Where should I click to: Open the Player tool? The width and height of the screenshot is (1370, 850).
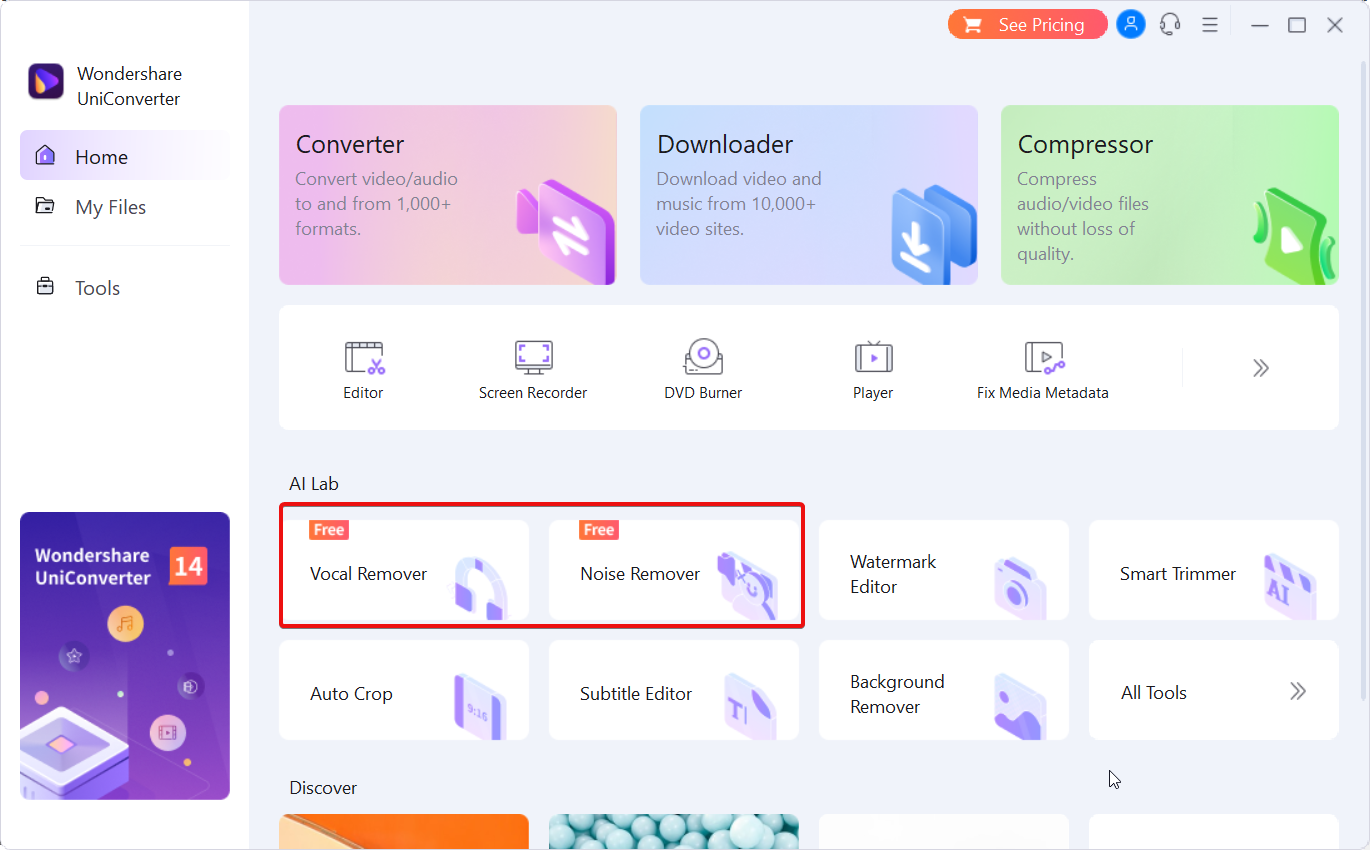[873, 370]
